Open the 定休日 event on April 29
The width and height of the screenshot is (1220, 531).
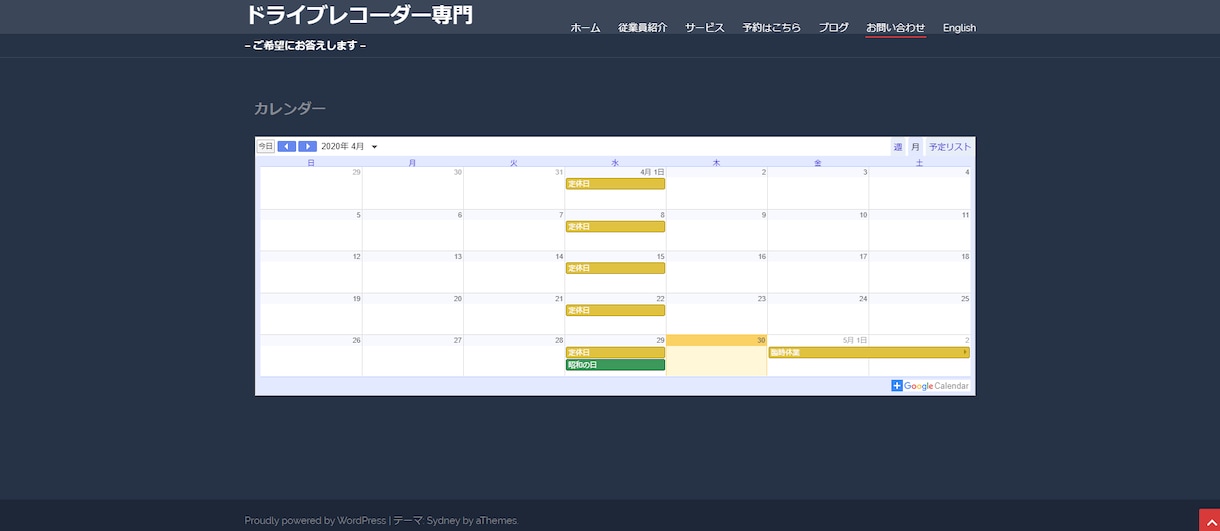pyautogui.click(x=615, y=352)
